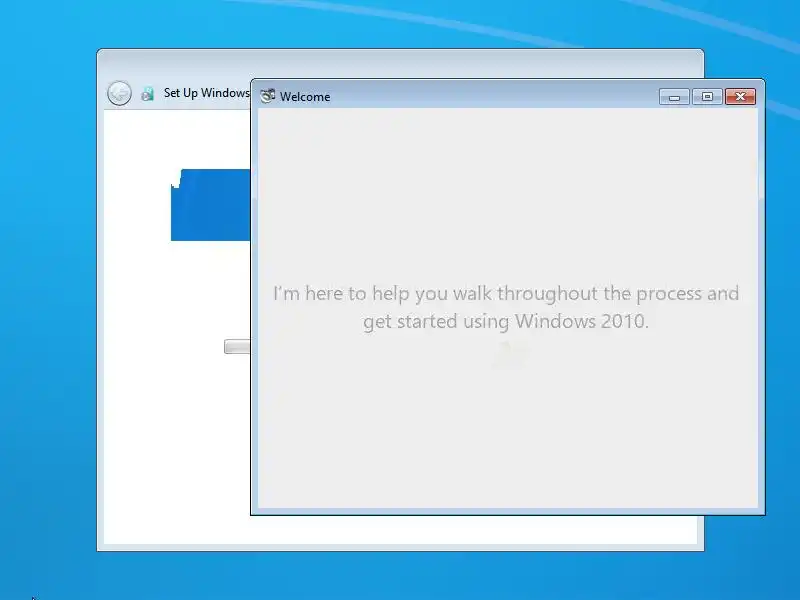Click the 'Welcome' window title text
This screenshot has width=800, height=600.
305,96
